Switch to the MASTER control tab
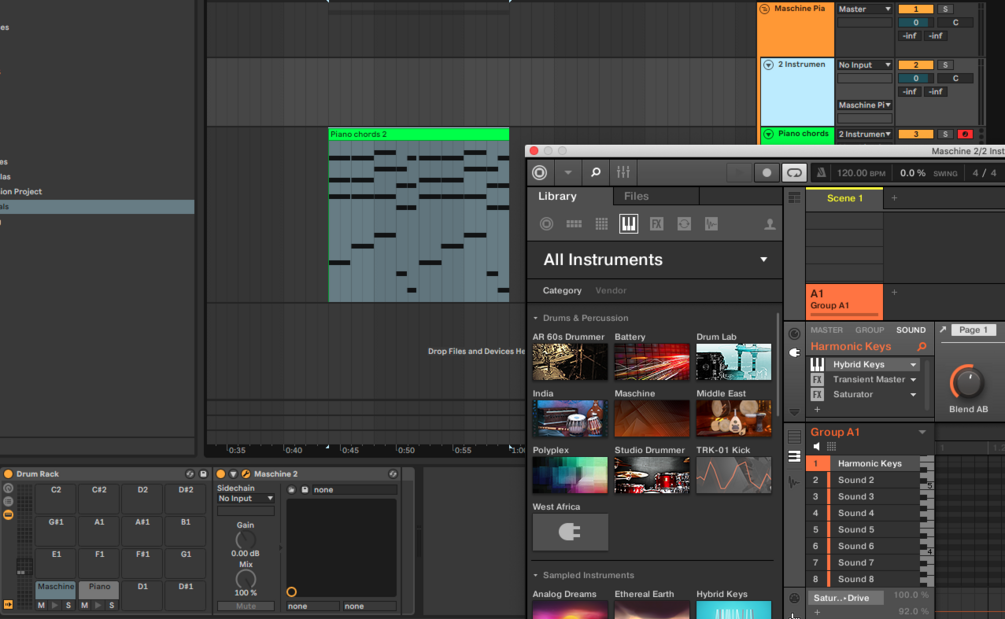Image resolution: width=1005 pixels, height=619 pixels. 826,330
